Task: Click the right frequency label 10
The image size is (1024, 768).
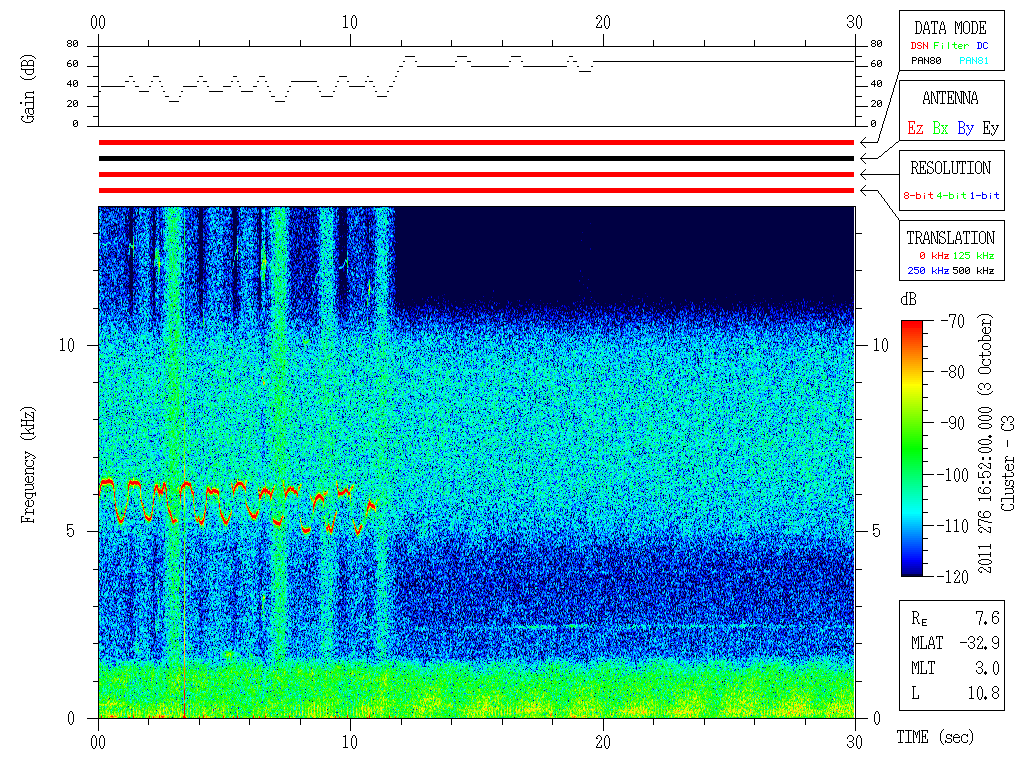Action: click(x=880, y=345)
